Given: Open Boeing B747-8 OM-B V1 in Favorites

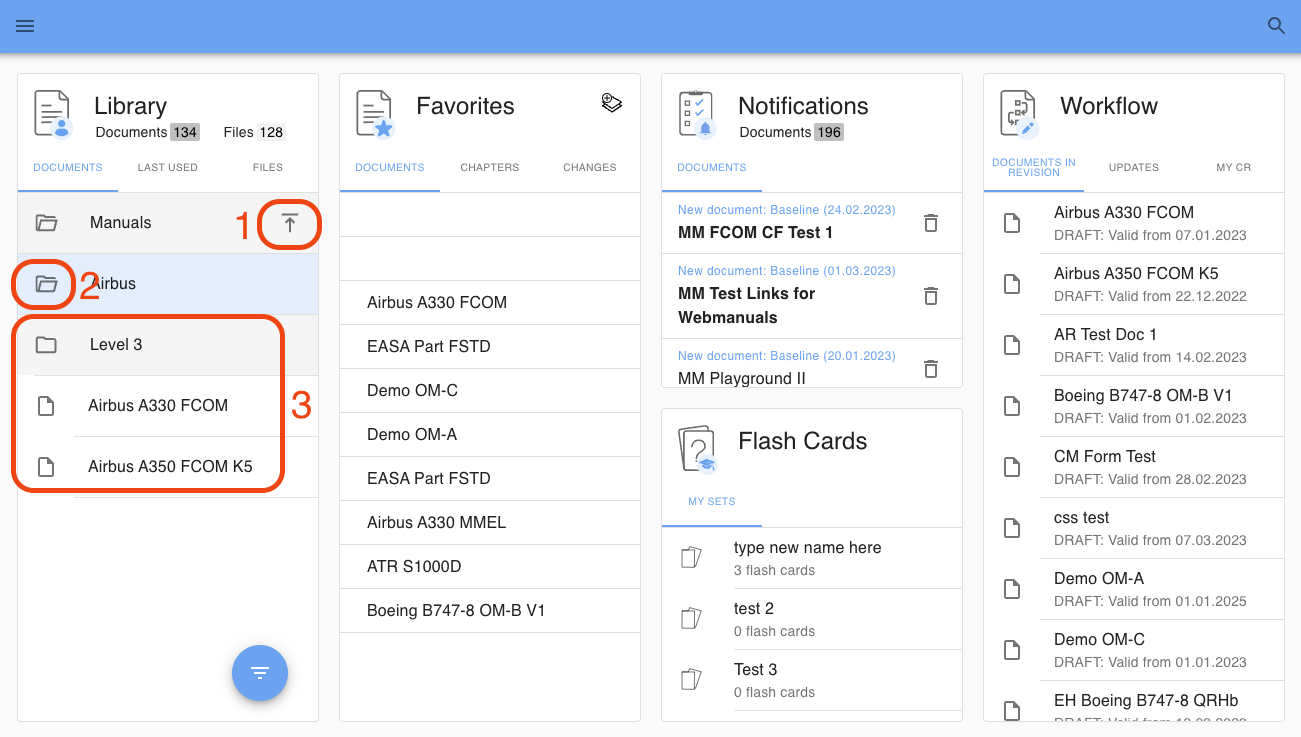Looking at the screenshot, I should tap(490, 611).
